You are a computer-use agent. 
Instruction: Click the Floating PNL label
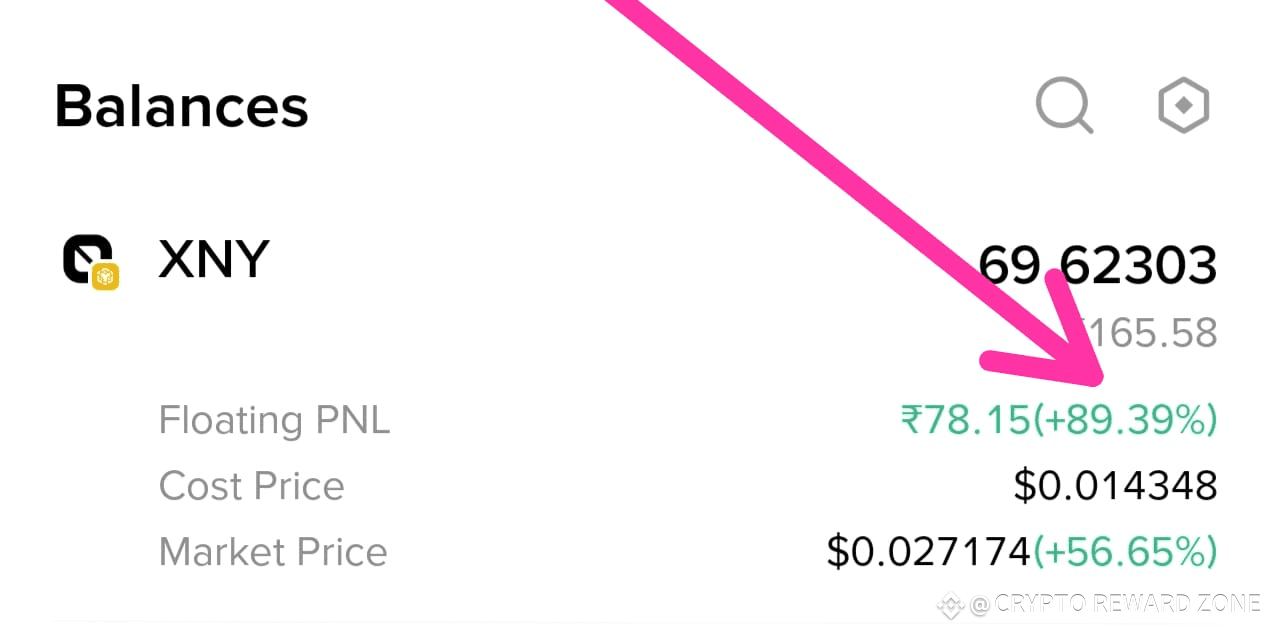coord(274,420)
